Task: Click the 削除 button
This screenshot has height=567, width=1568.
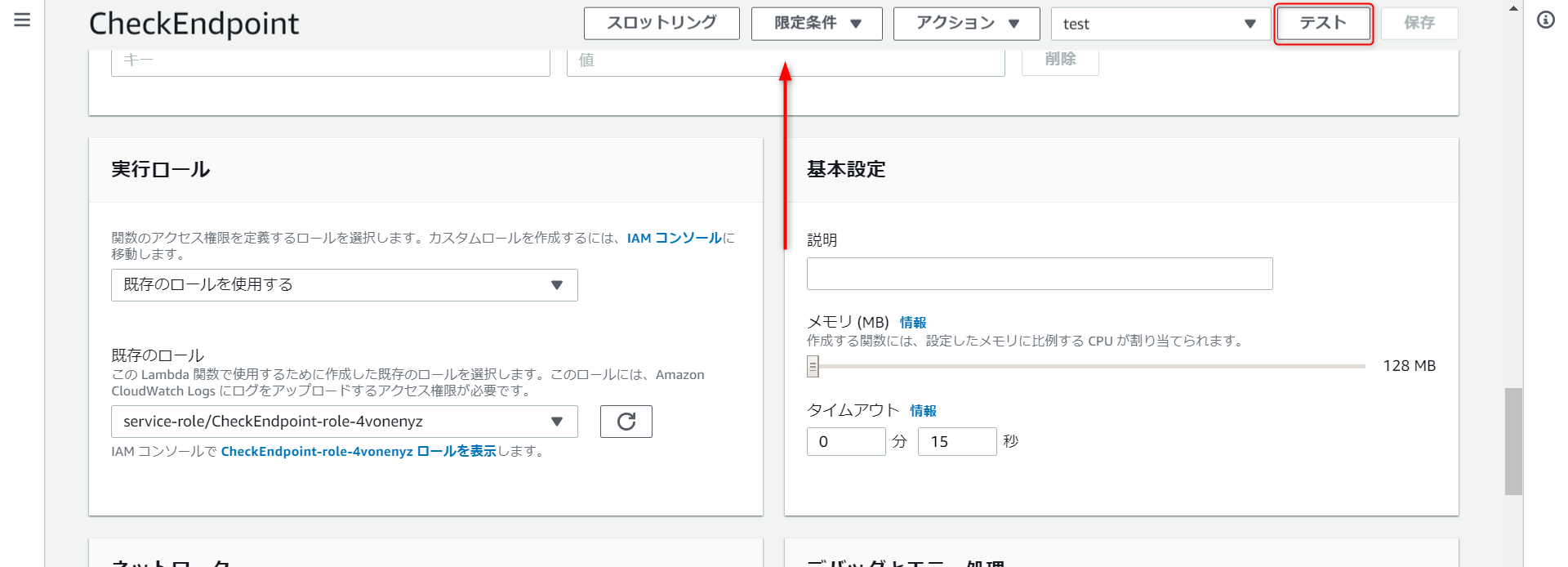Action: (1060, 60)
